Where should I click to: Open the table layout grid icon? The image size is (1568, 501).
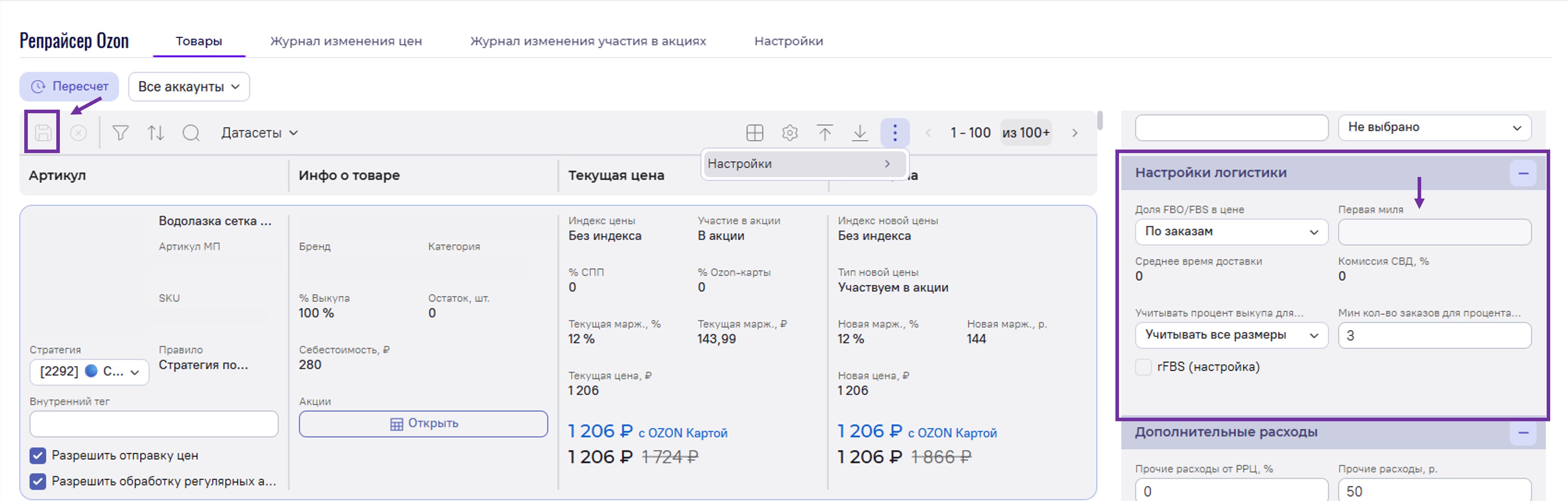[x=754, y=132]
